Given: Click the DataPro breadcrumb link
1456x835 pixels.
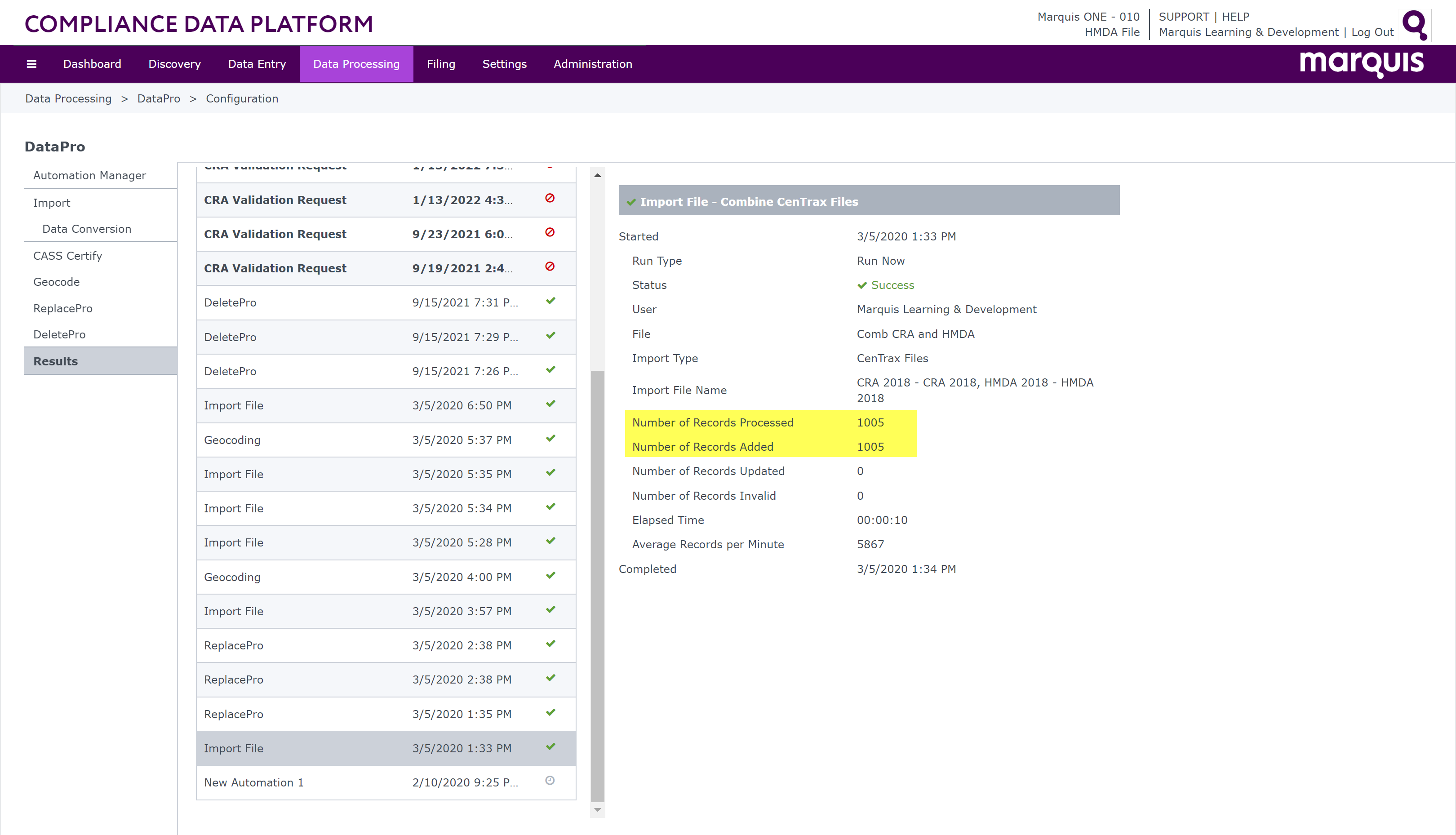Looking at the screenshot, I should (x=158, y=98).
